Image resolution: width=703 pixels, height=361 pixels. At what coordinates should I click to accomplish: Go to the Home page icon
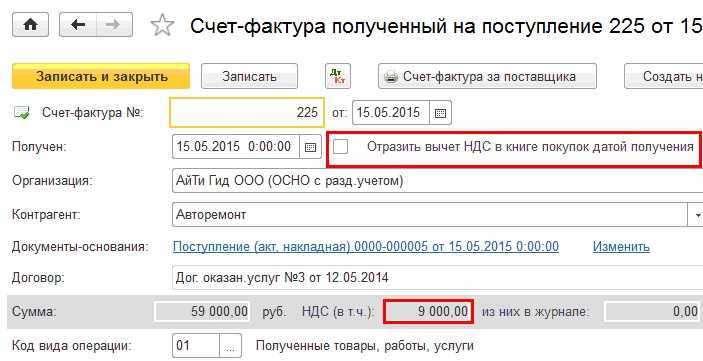click(30, 25)
